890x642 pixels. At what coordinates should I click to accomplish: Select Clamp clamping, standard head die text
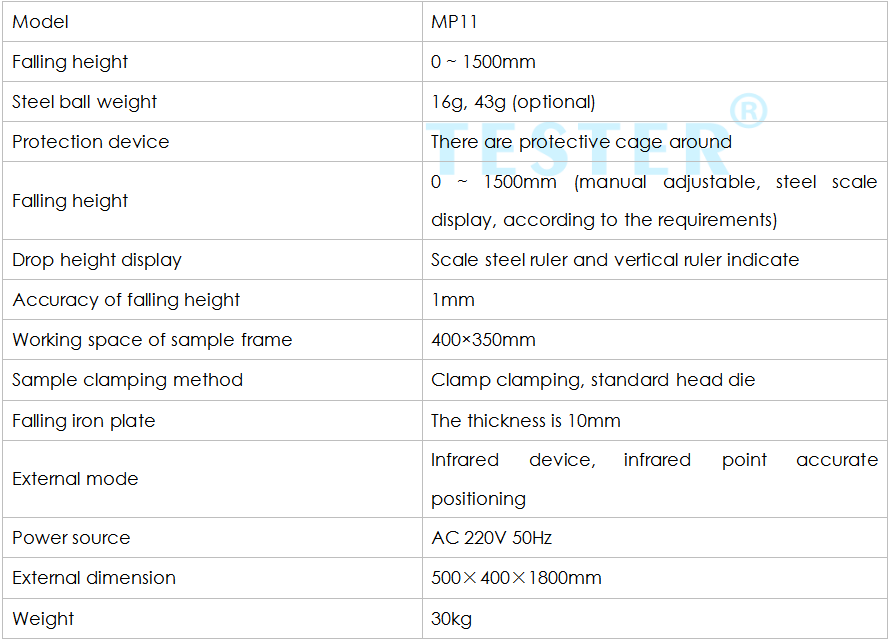pos(593,380)
